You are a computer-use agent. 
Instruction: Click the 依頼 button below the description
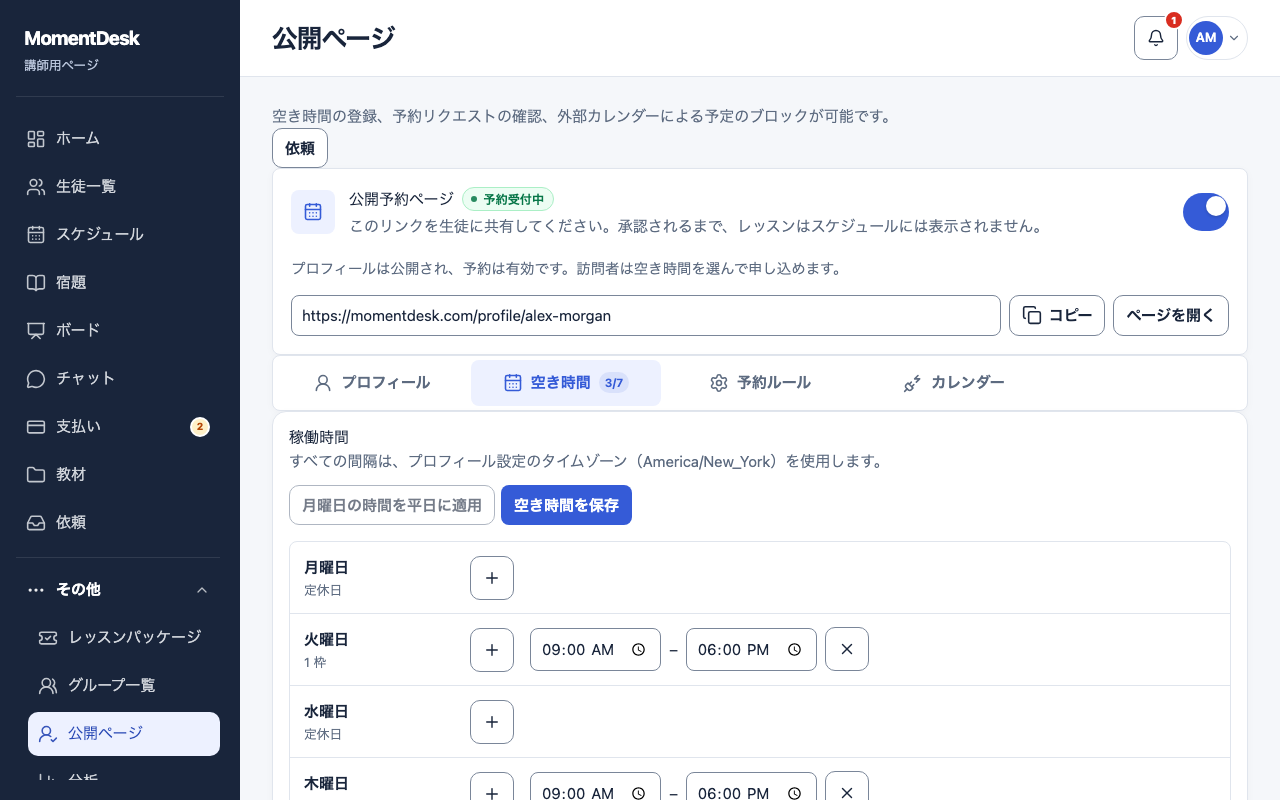pyautogui.click(x=300, y=148)
